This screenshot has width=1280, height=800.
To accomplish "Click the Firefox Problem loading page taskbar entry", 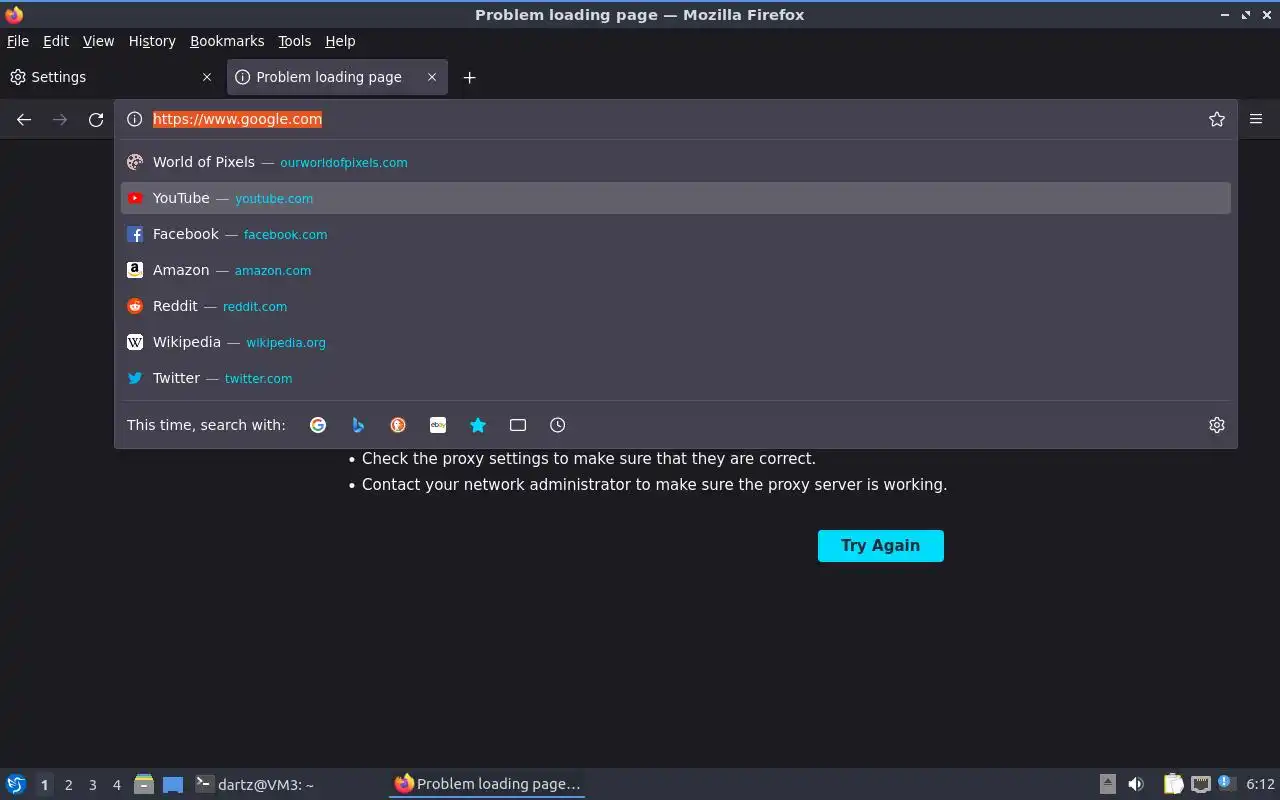I will (487, 784).
